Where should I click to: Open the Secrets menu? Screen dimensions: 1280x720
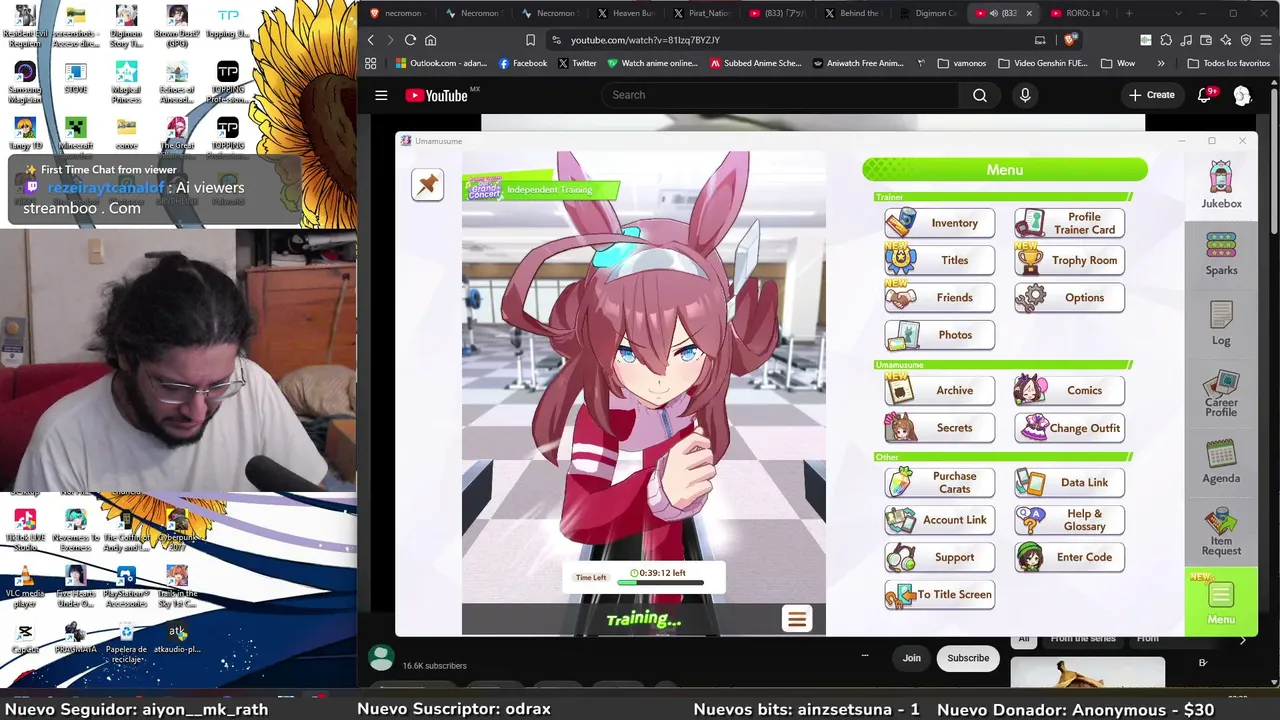[940, 428]
